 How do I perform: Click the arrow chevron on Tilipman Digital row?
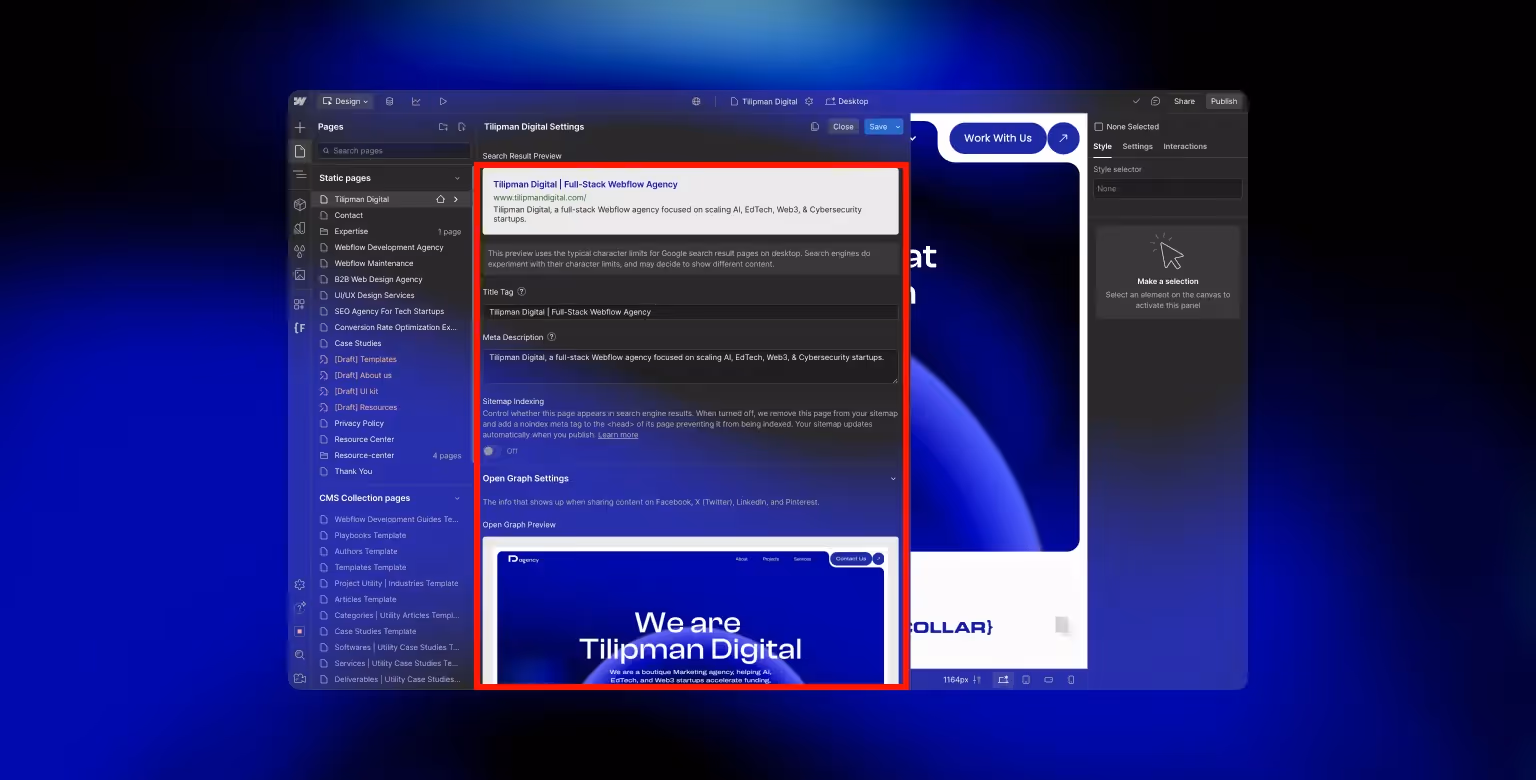[456, 199]
